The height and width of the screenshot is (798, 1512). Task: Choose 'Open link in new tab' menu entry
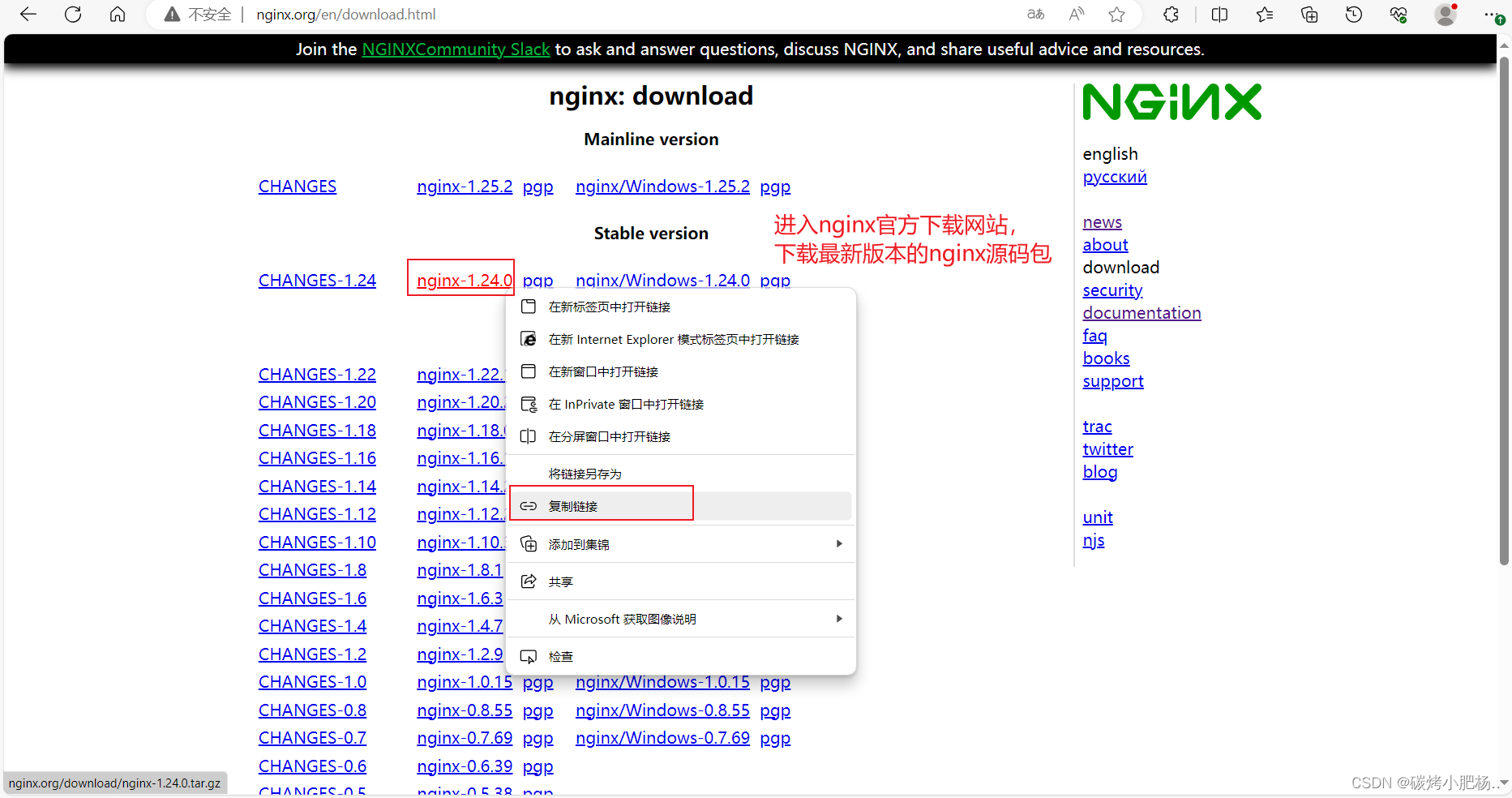(x=681, y=307)
